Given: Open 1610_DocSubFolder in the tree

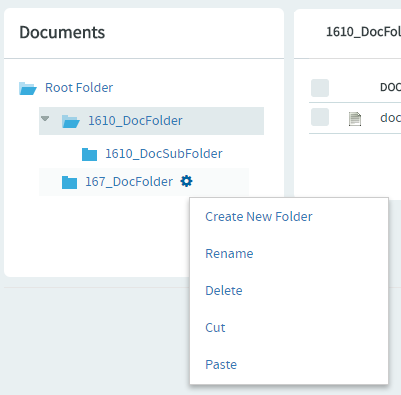Looking at the screenshot, I should pyautogui.click(x=164, y=154).
